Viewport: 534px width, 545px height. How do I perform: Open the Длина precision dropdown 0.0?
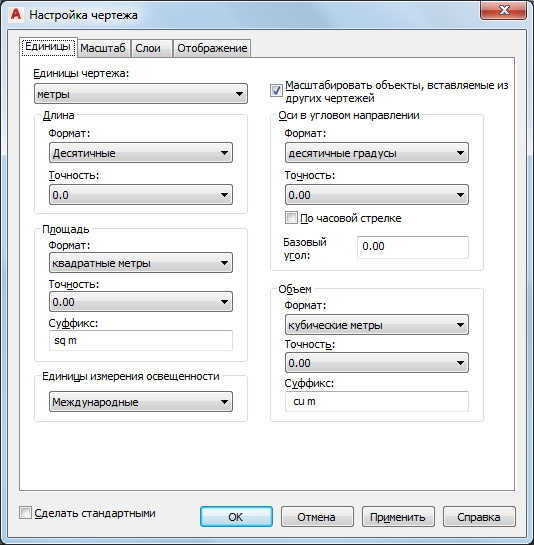(141, 195)
